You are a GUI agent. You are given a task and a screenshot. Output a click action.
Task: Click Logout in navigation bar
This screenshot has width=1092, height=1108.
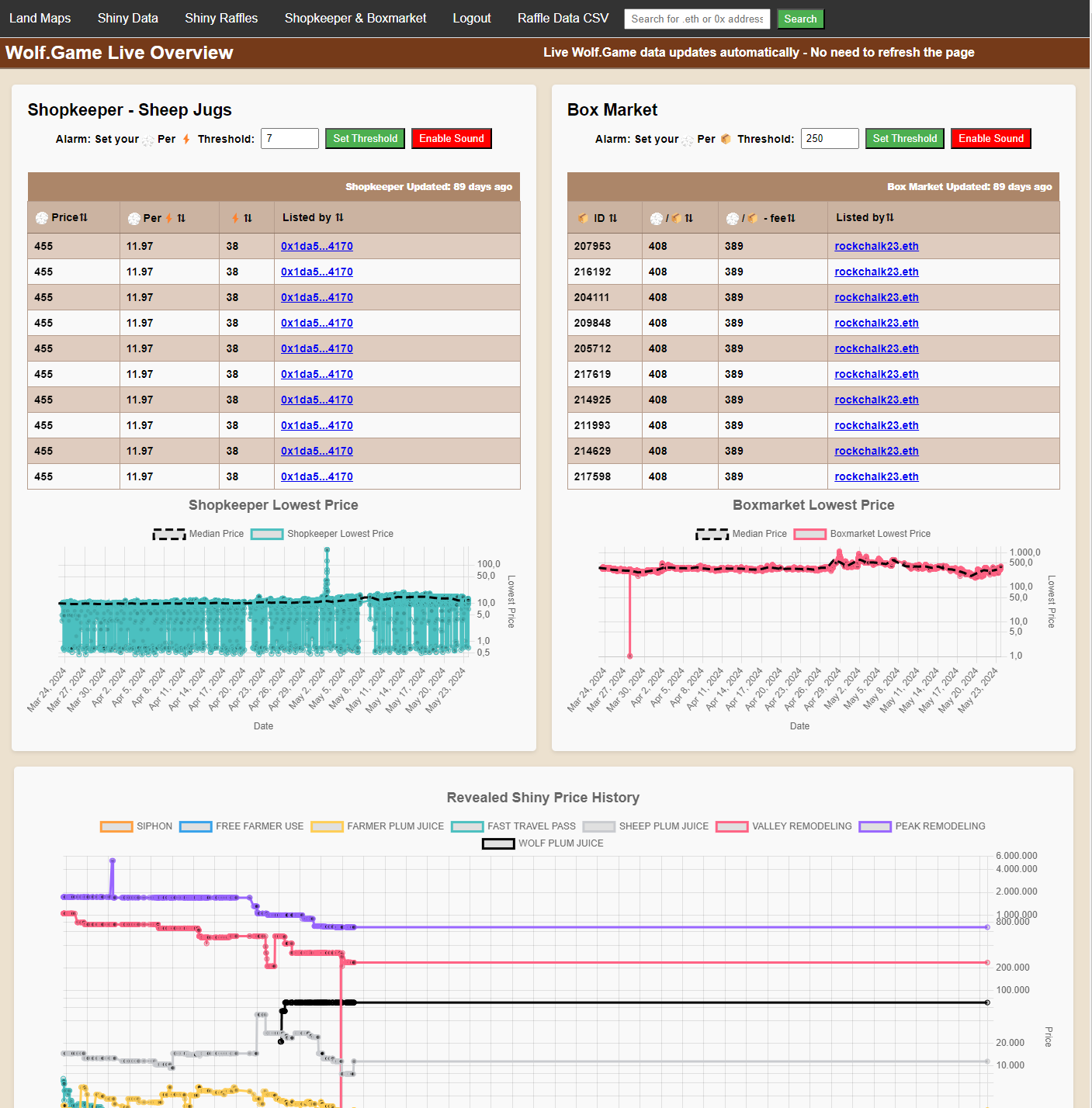(472, 18)
